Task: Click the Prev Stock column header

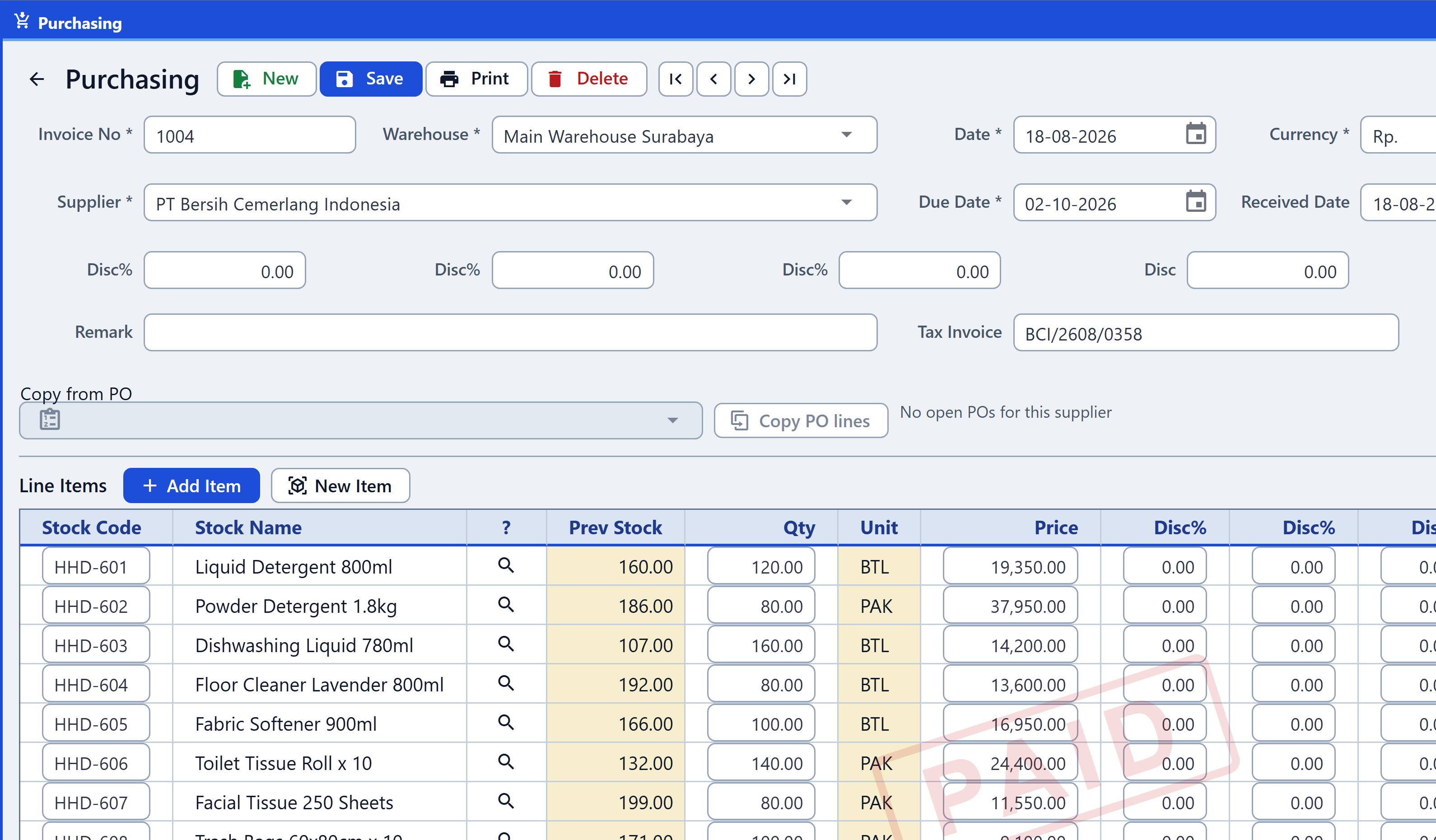Action: click(x=615, y=527)
